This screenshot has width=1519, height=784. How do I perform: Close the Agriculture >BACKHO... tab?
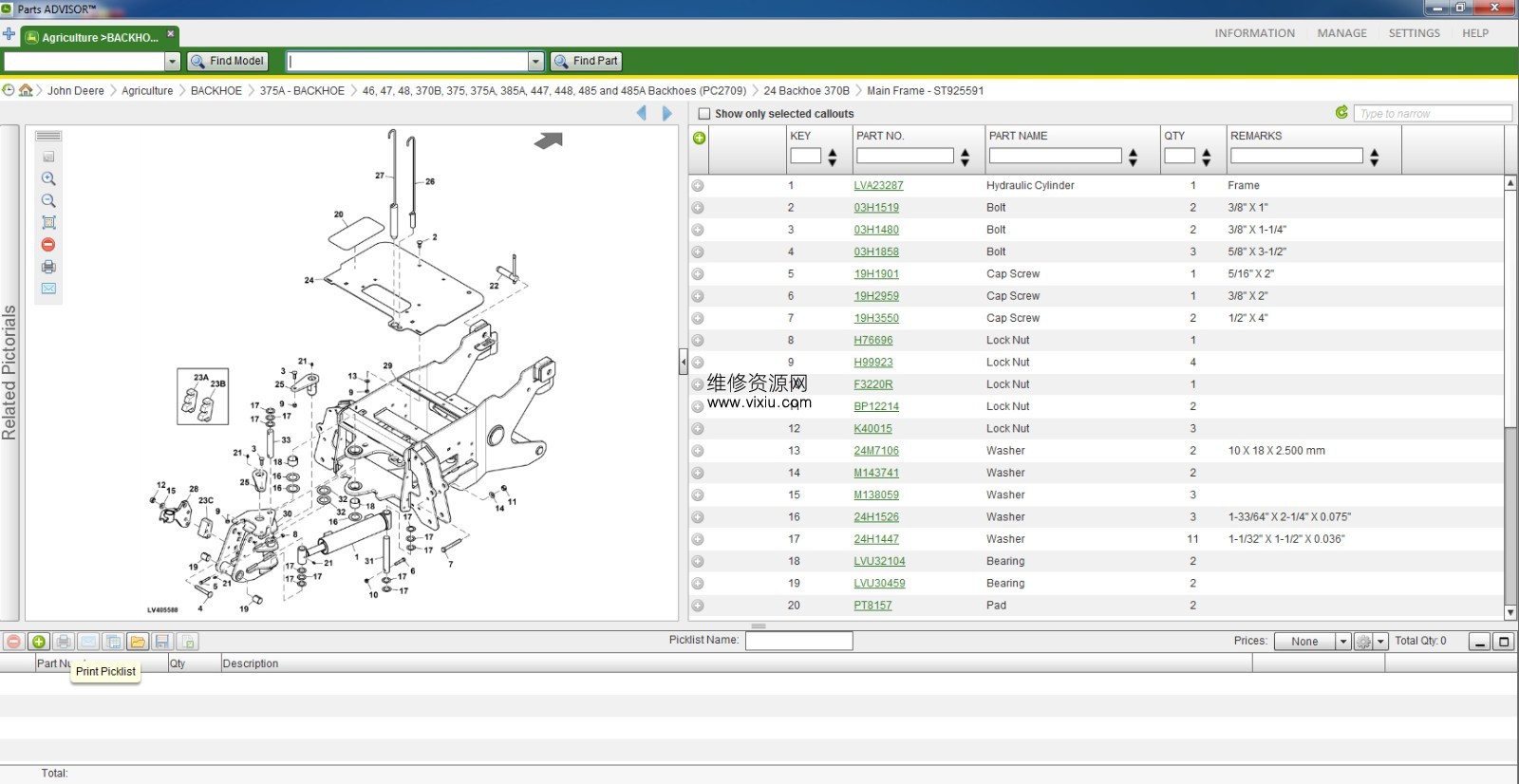pyautogui.click(x=171, y=34)
